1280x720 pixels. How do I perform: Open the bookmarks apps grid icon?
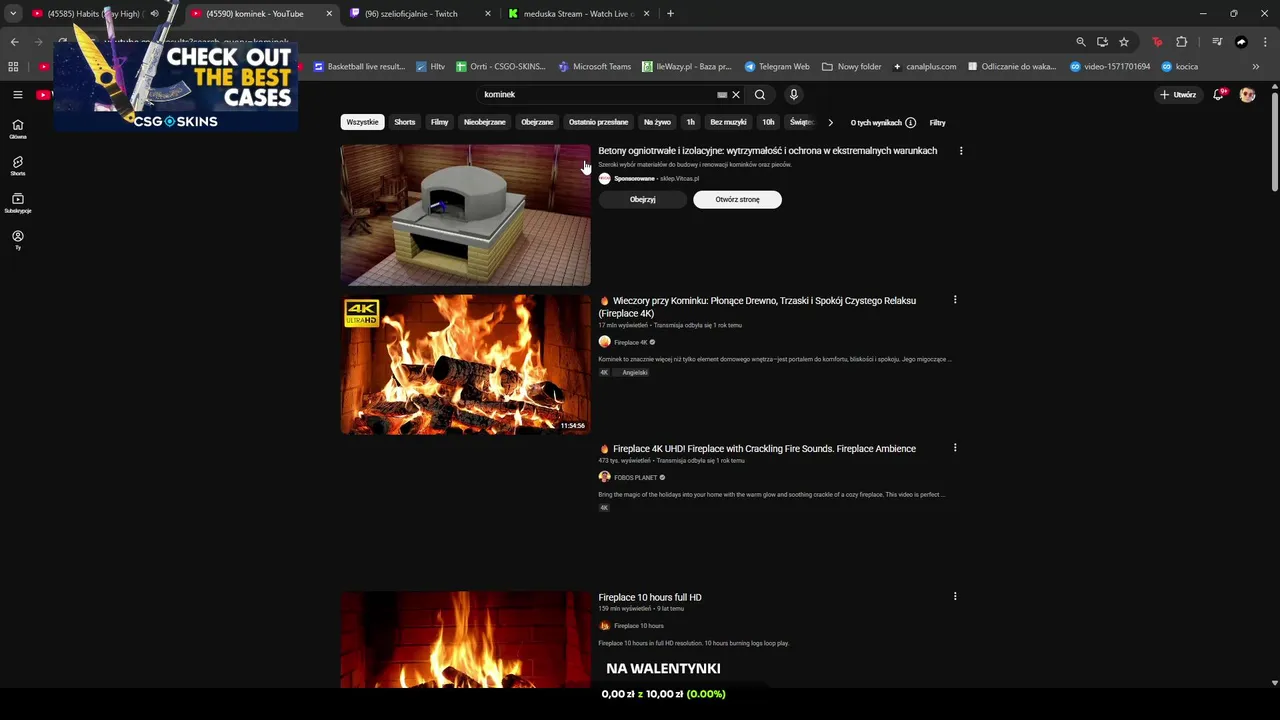pos(13,67)
